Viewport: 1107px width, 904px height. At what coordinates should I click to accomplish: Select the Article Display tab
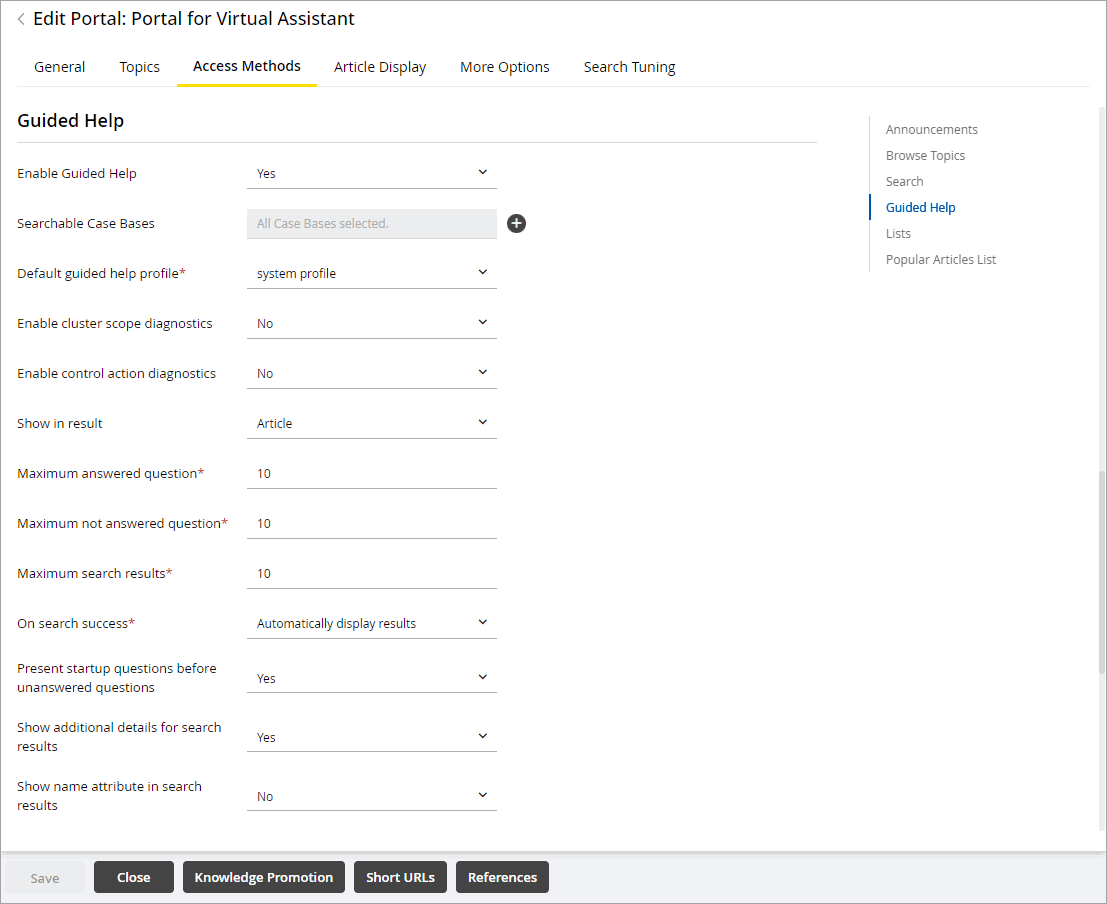pyautogui.click(x=380, y=66)
